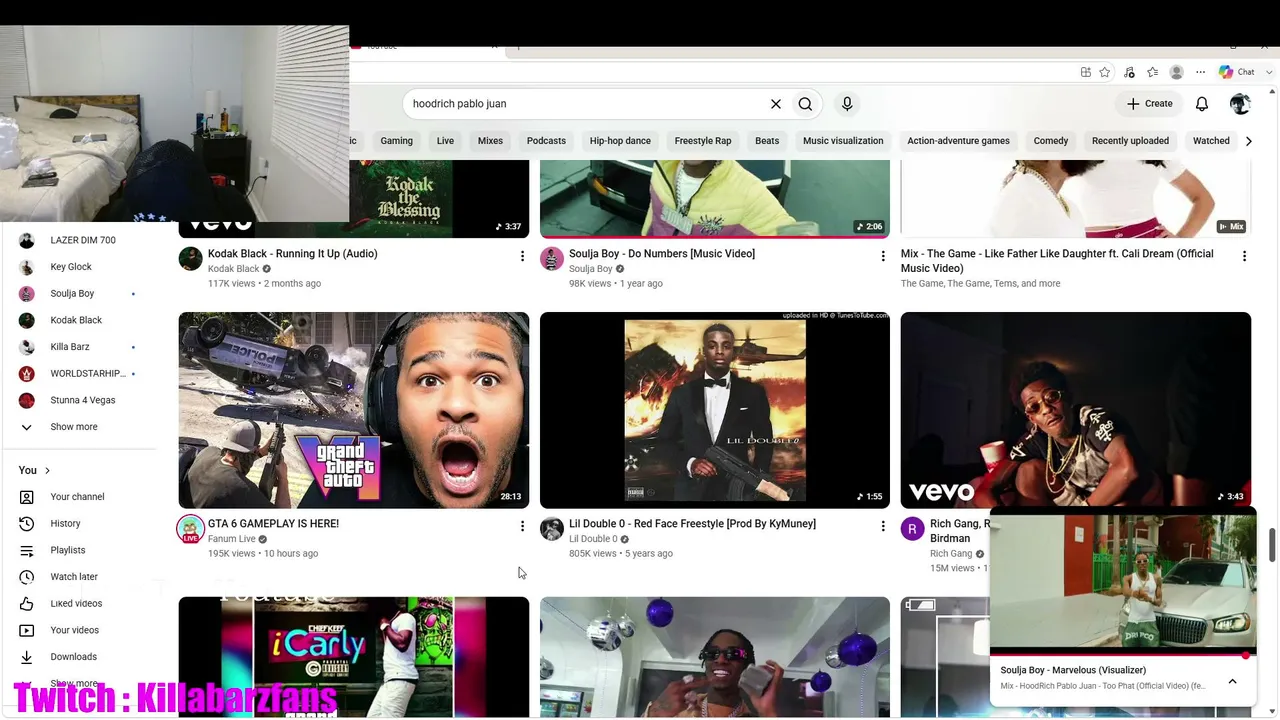The image size is (1280, 720).
Task: Open Watch later list
Action: [x=74, y=577]
